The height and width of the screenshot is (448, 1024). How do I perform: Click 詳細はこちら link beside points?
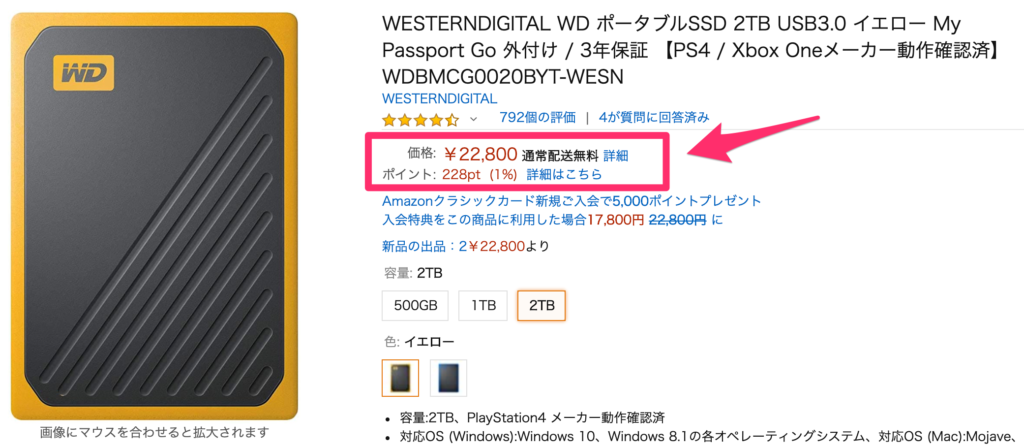tap(564, 175)
